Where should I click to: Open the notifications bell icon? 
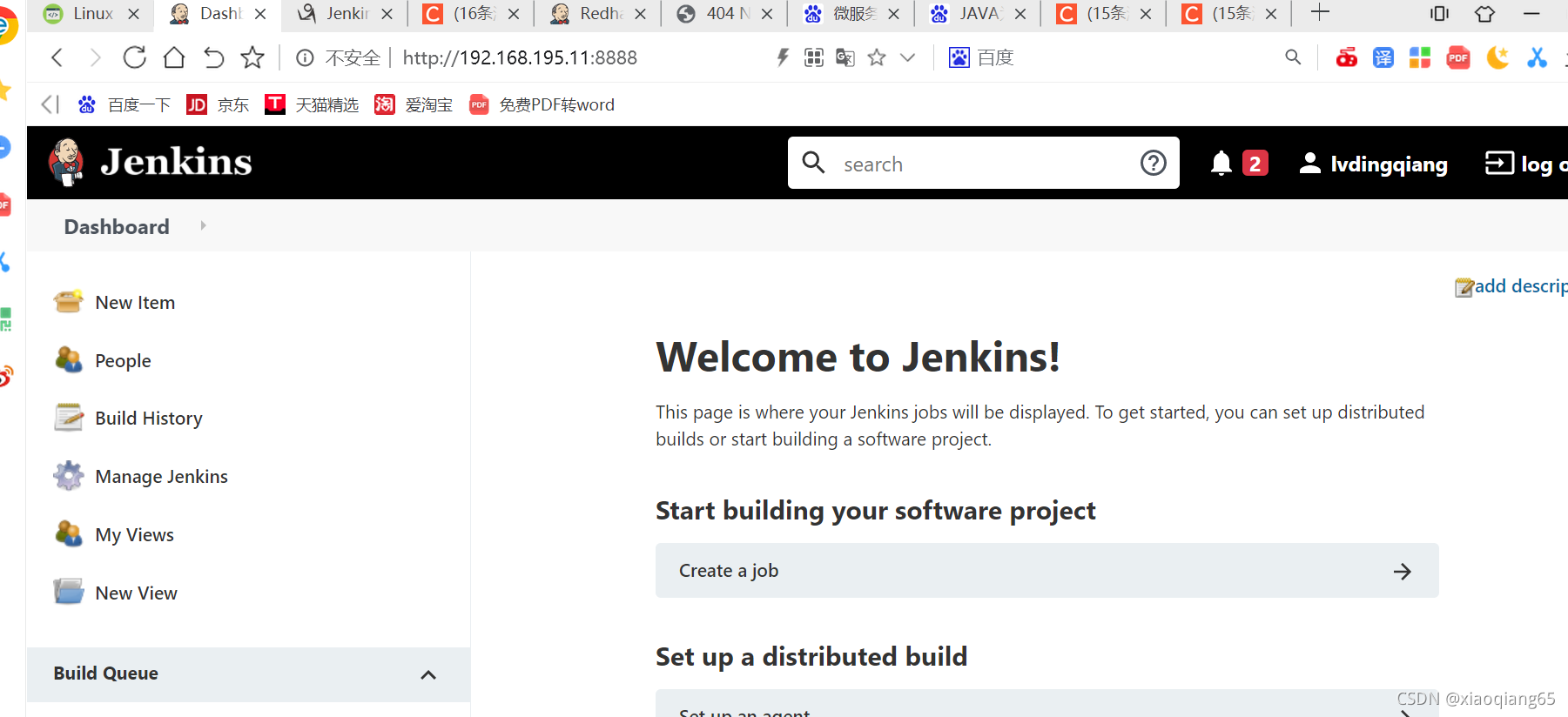[x=1221, y=164]
